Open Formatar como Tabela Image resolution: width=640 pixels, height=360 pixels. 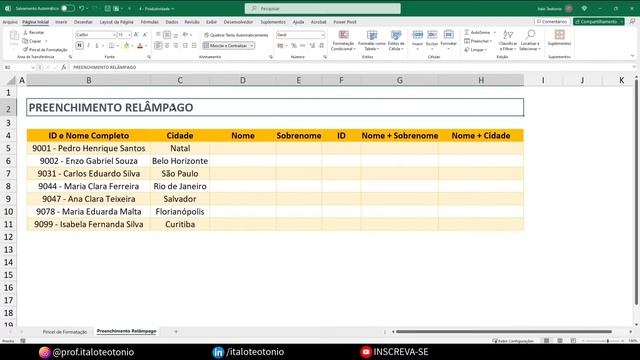(x=372, y=40)
